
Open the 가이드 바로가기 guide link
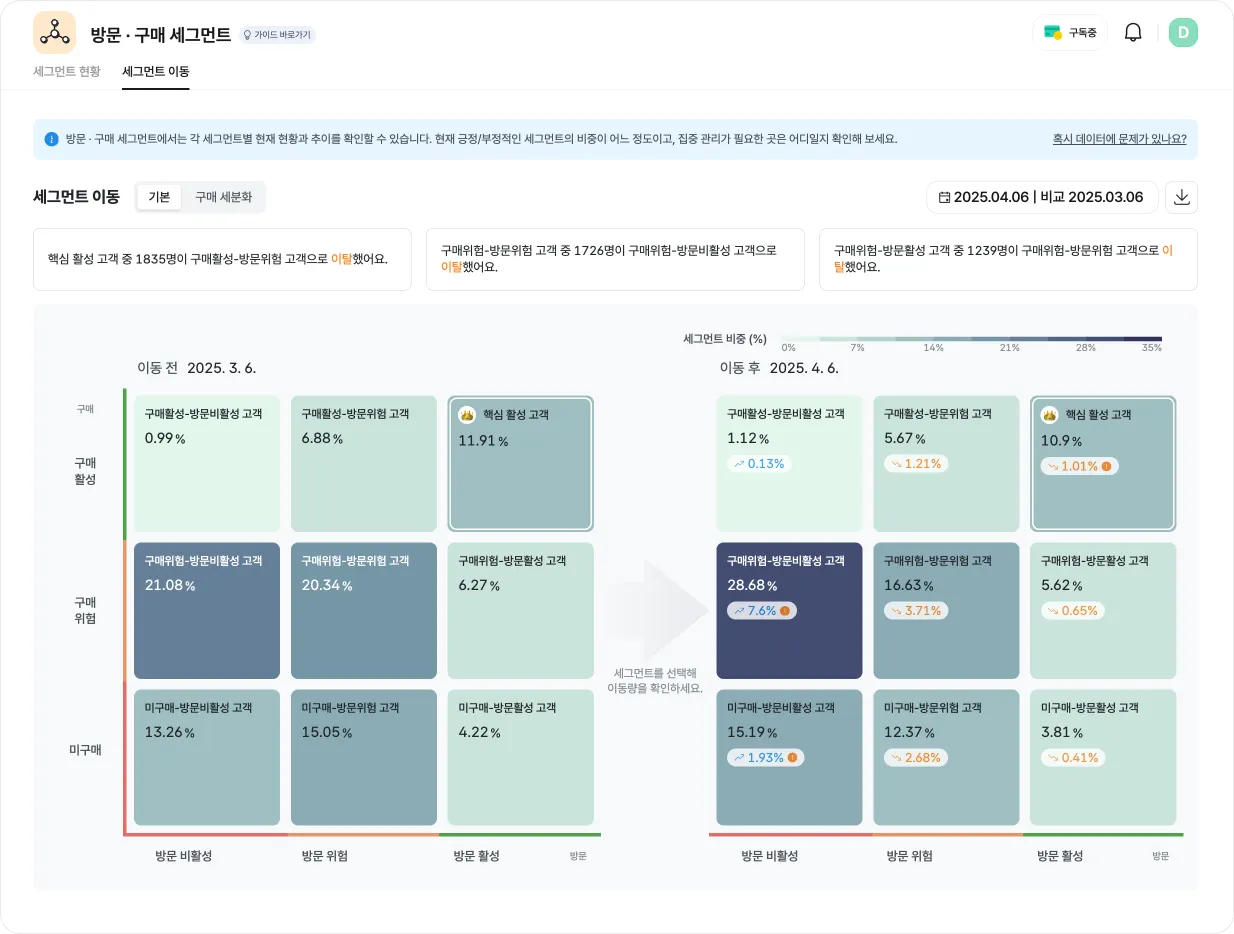pos(277,35)
